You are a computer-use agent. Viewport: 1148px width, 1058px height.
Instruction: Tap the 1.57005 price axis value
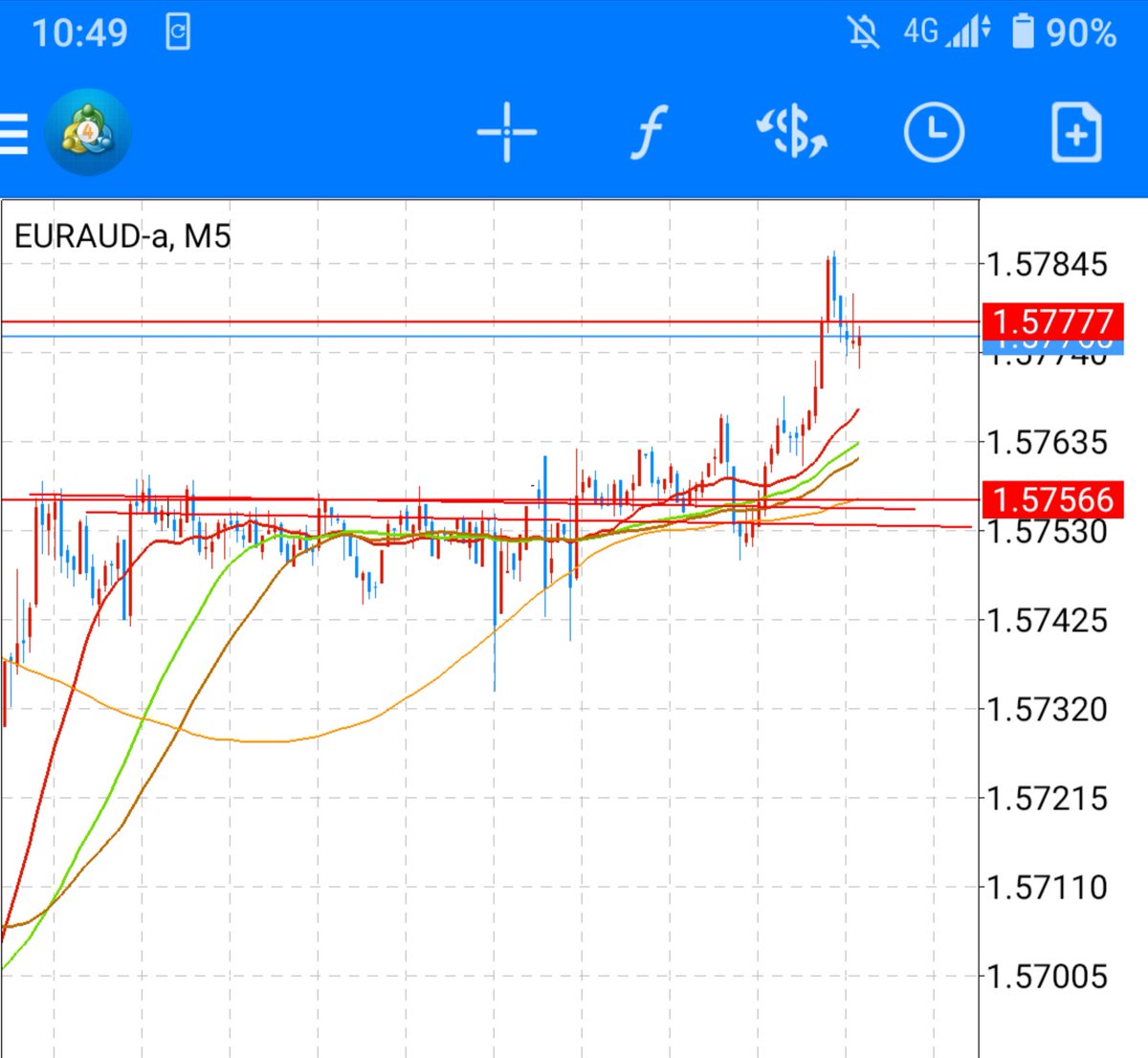pos(1048,976)
